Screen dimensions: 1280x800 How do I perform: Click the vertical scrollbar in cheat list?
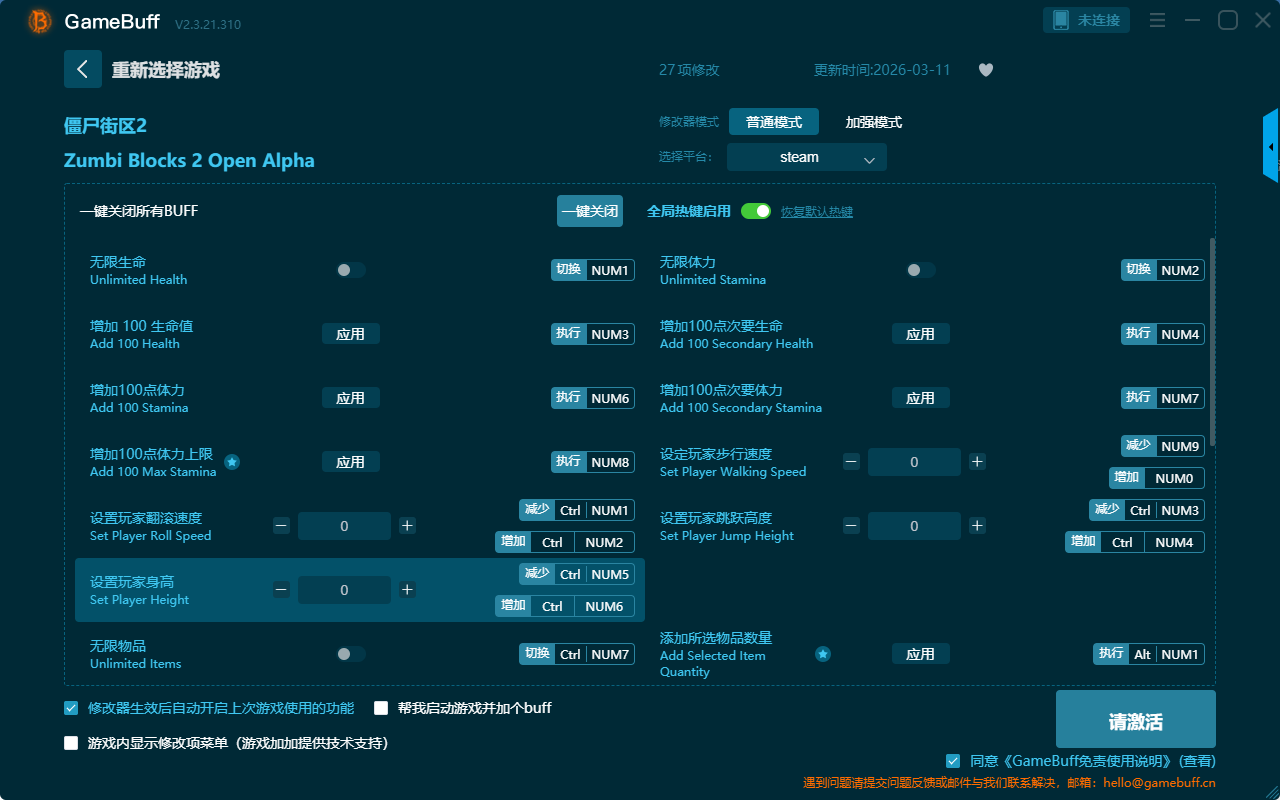tap(1213, 340)
